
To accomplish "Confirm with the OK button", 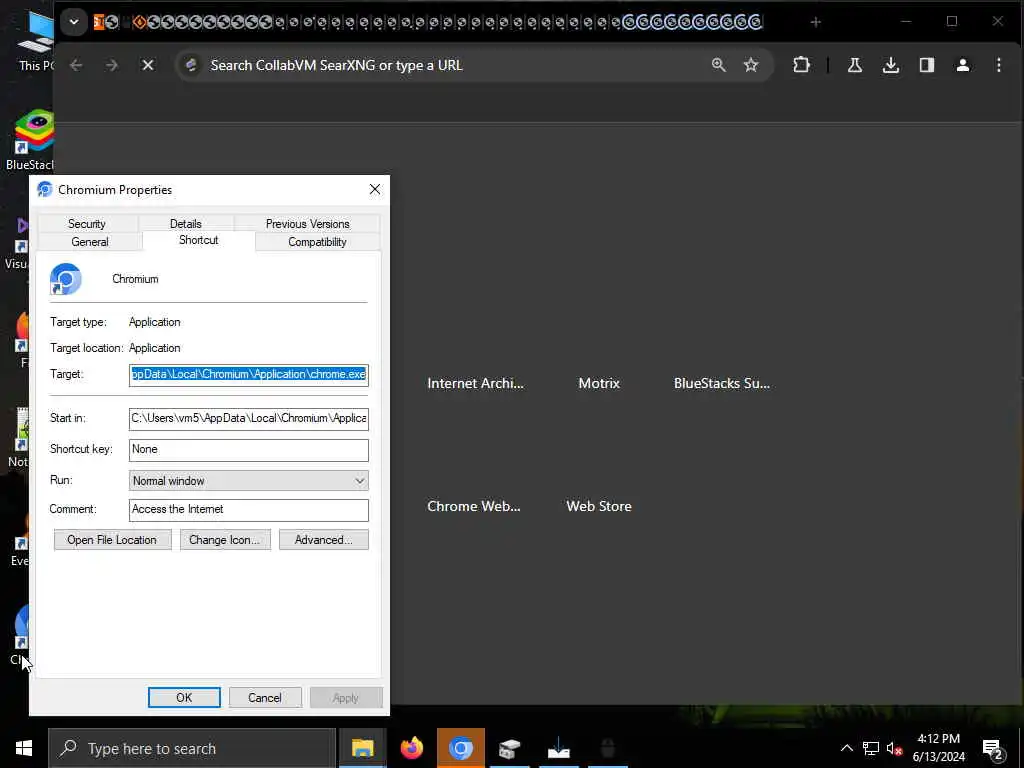I will [x=184, y=697].
